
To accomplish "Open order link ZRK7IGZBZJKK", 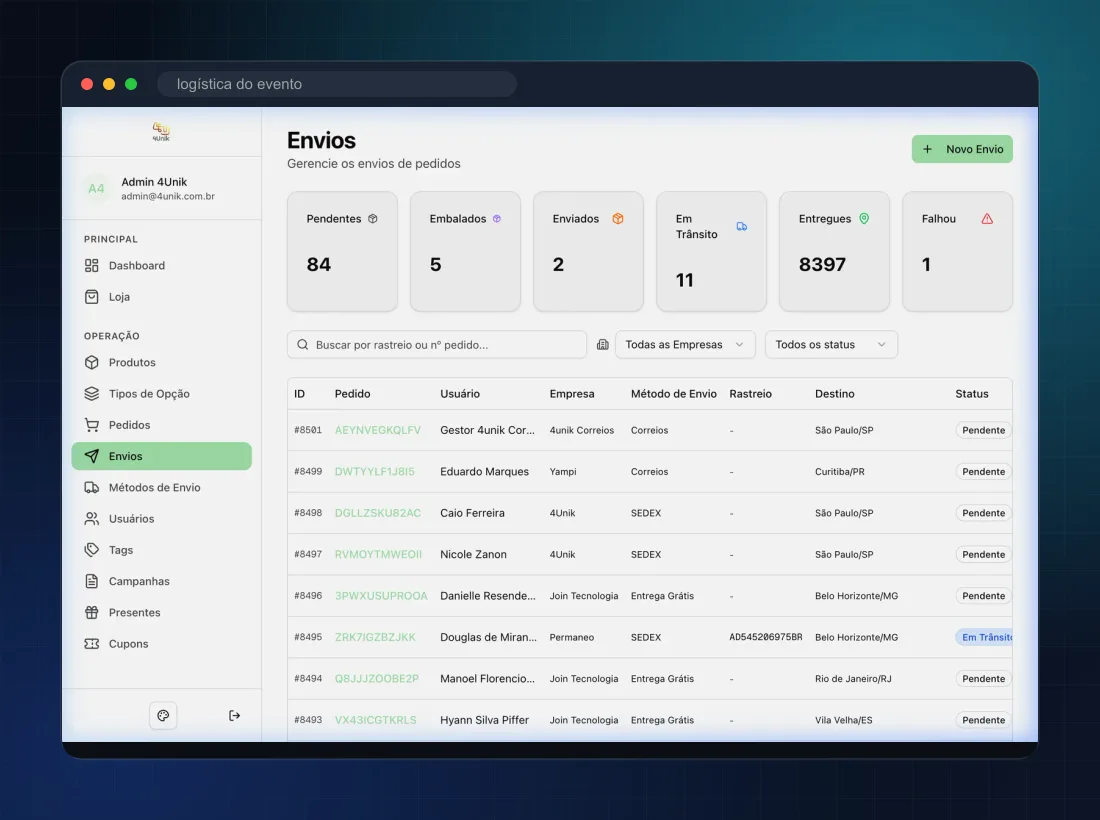I will pos(375,637).
